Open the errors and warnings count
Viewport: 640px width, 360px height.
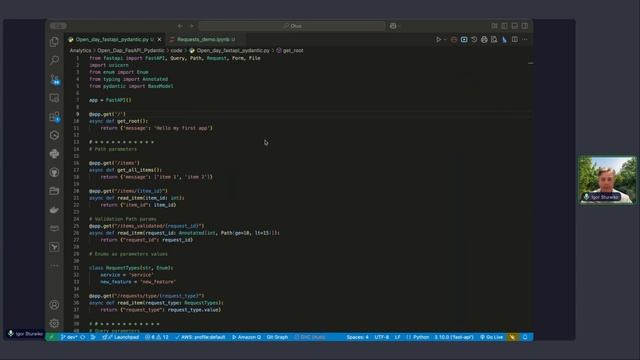click(x=157, y=337)
